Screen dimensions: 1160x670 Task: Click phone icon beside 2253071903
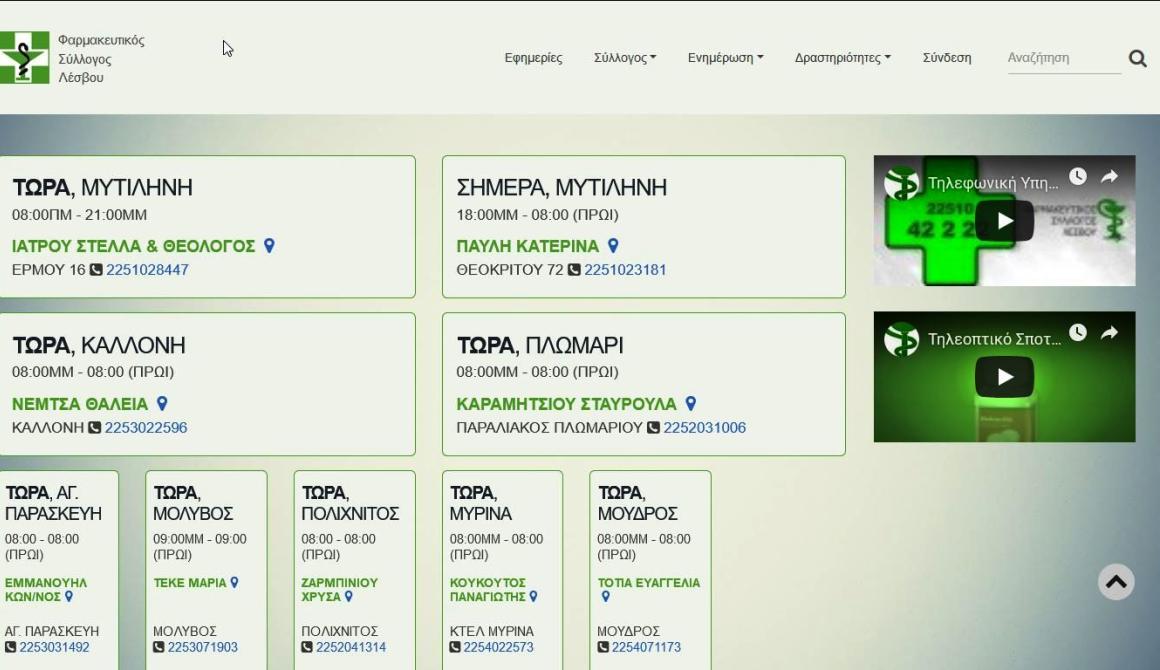pyautogui.click(x=158, y=647)
